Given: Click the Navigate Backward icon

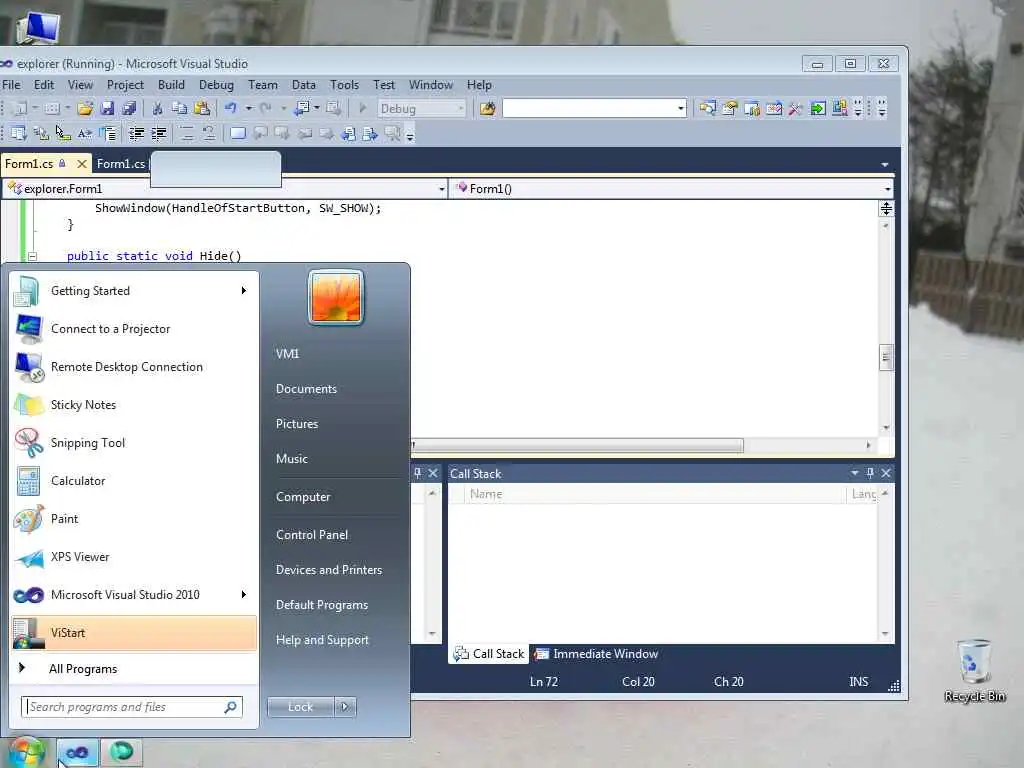Looking at the screenshot, I should coord(302,108).
